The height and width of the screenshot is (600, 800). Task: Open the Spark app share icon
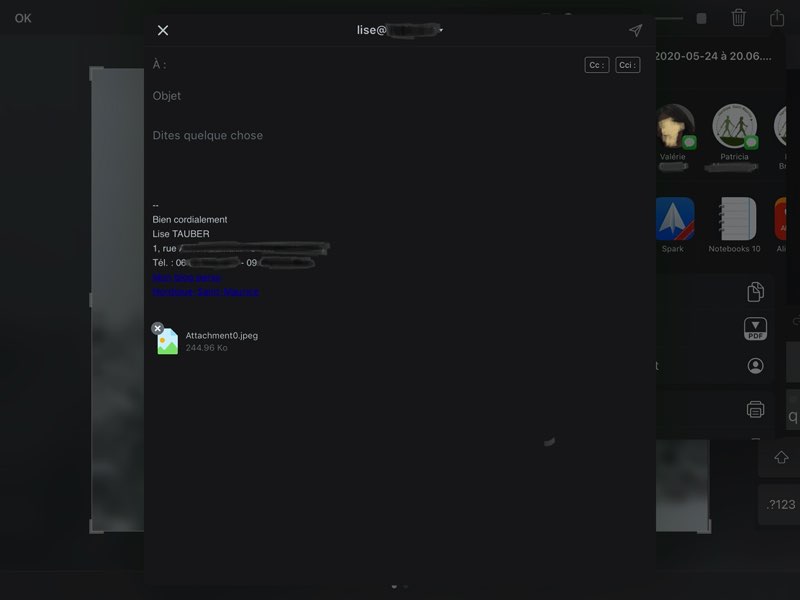tap(674, 218)
